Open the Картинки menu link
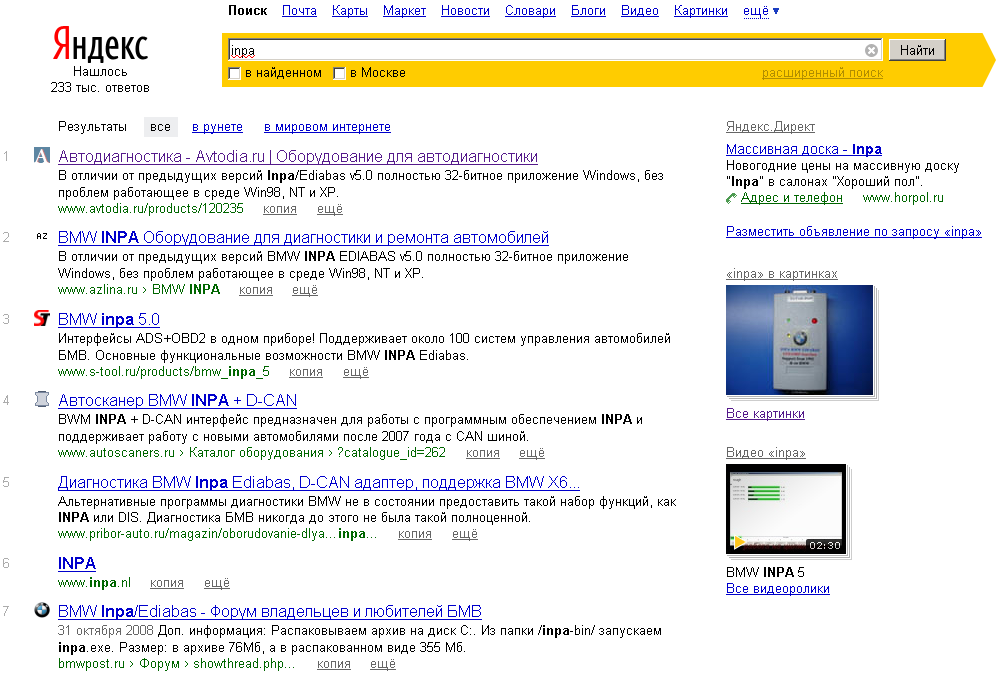 click(x=701, y=11)
